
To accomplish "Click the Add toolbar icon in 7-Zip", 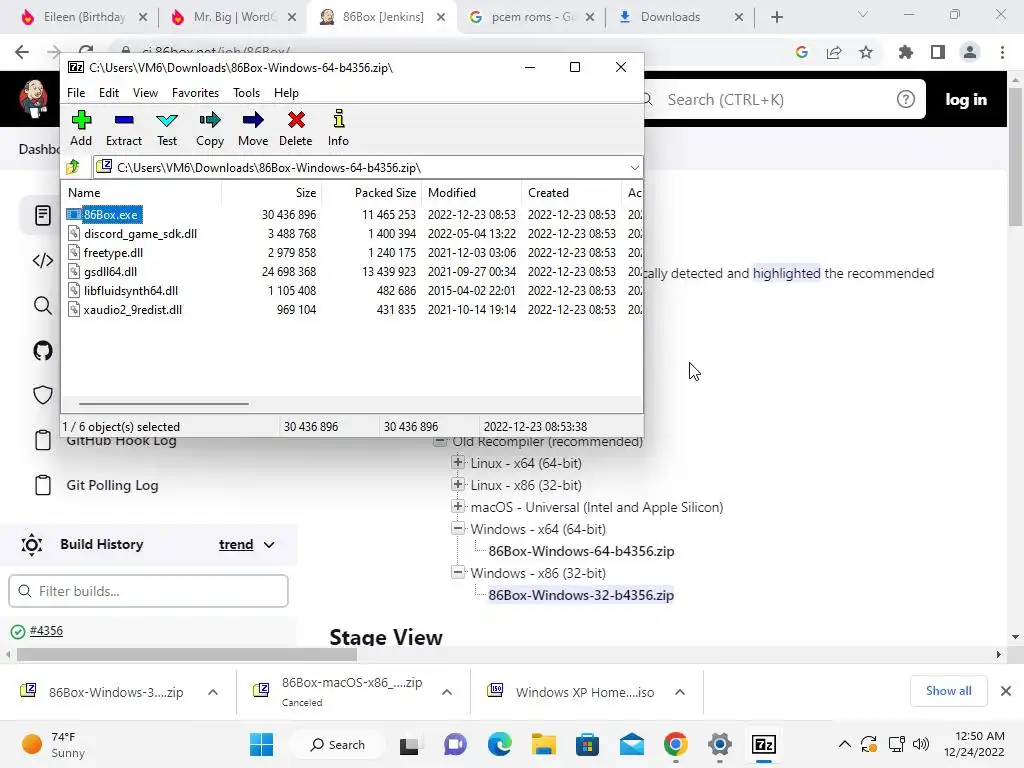I will (81, 128).
